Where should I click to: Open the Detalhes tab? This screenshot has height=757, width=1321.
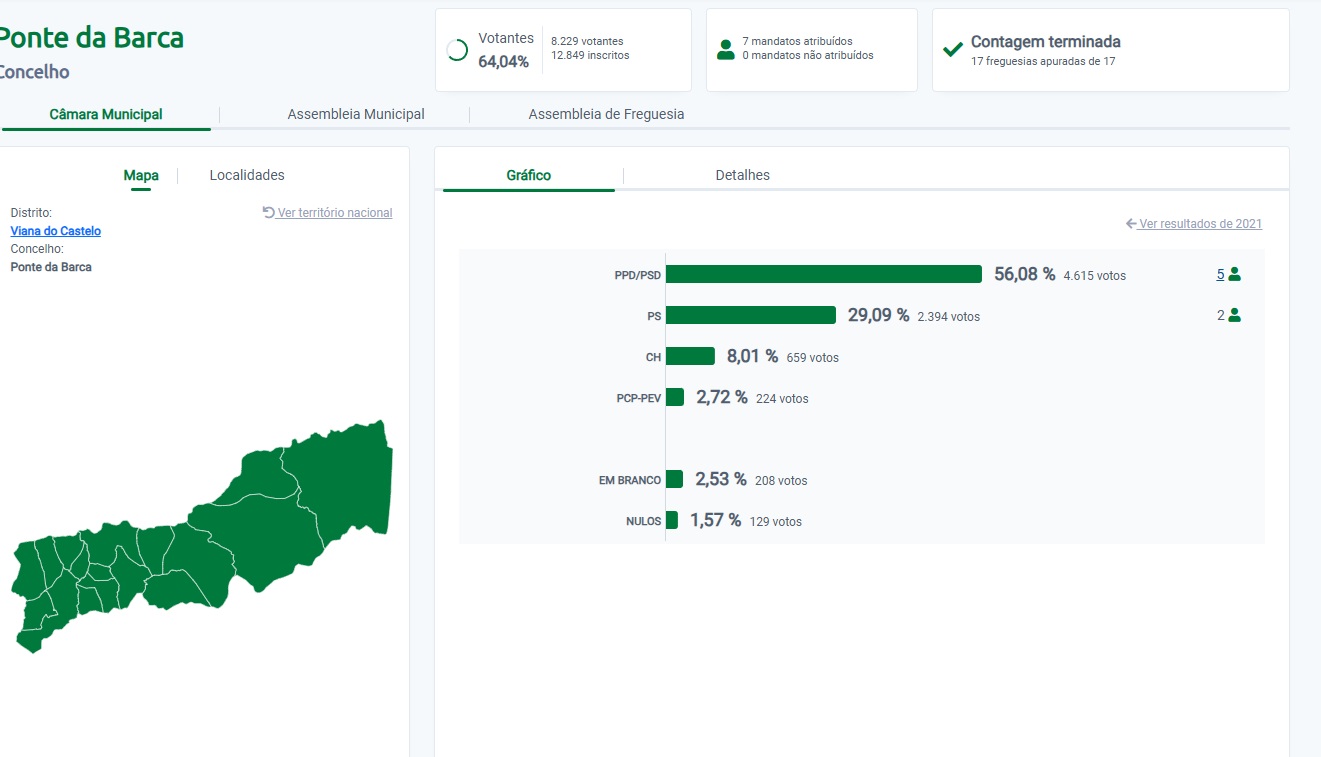pyautogui.click(x=743, y=175)
